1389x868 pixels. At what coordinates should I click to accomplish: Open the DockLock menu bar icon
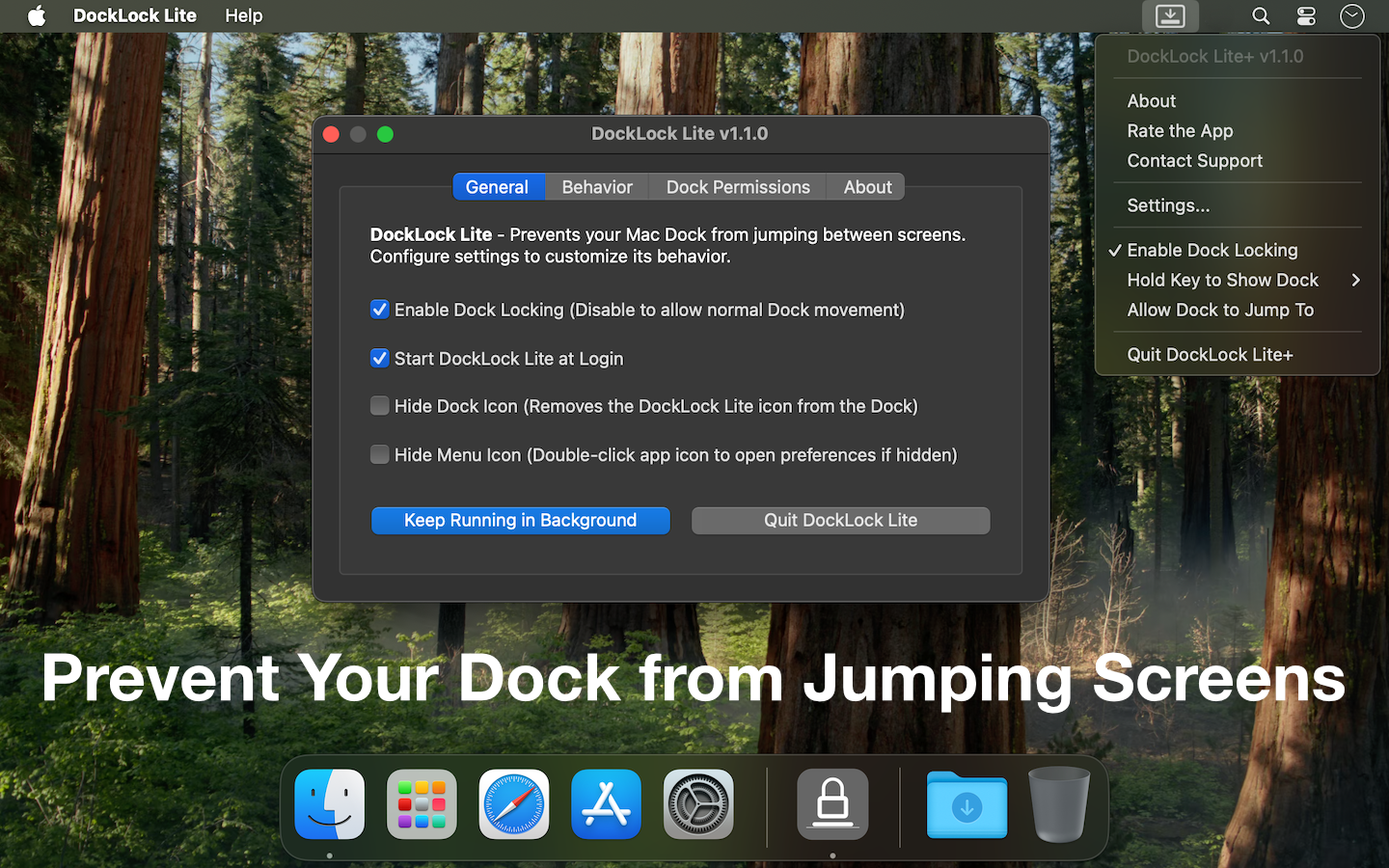point(1170,15)
